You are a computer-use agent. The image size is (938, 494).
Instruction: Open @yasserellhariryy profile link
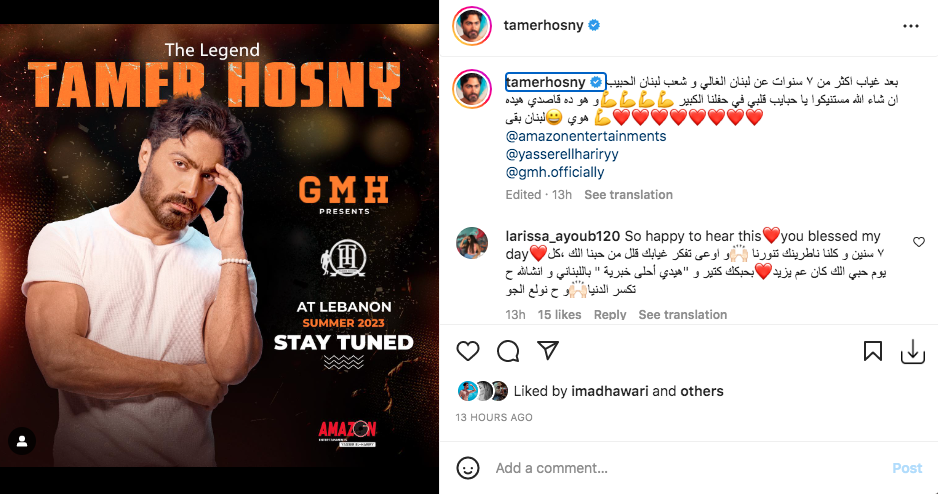[x=562, y=154]
